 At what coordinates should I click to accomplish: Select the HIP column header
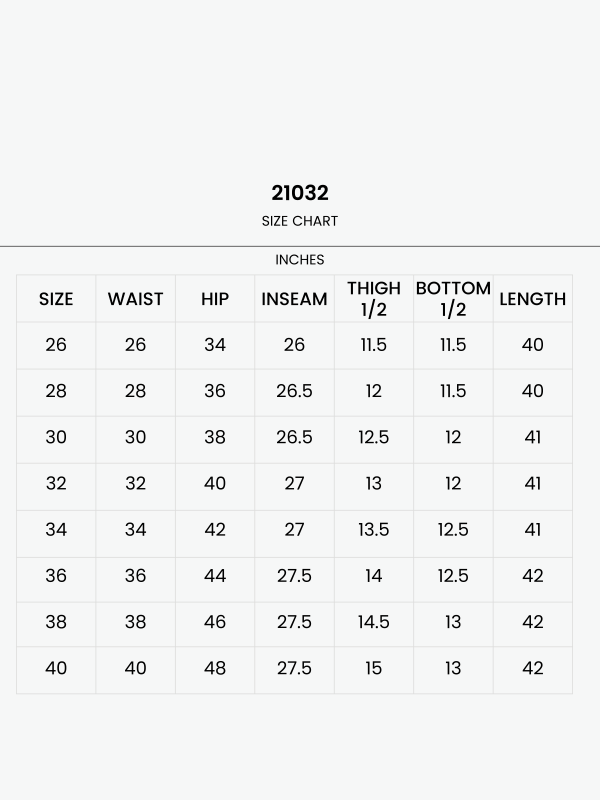[215, 299]
